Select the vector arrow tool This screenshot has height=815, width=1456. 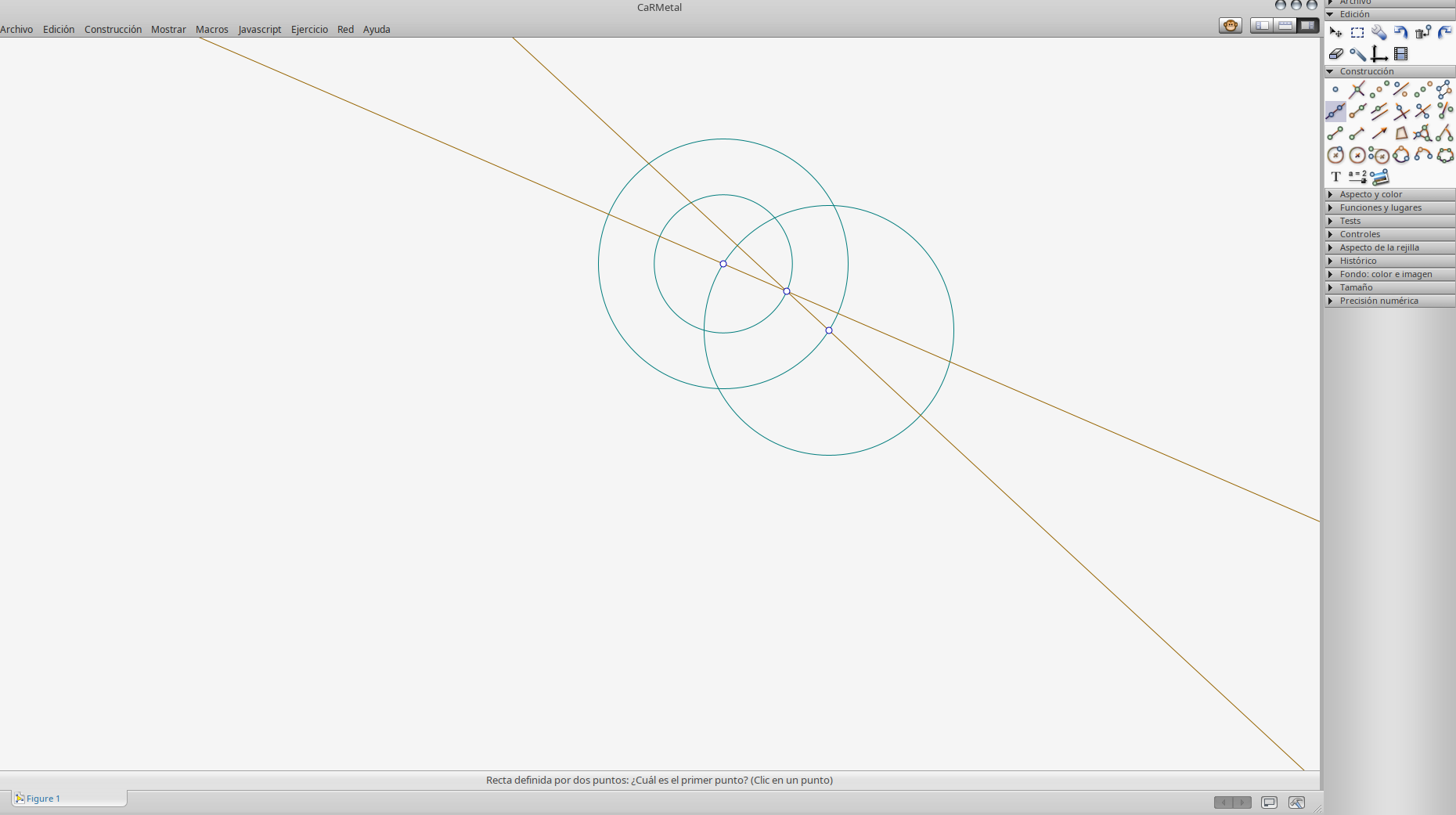1379,133
